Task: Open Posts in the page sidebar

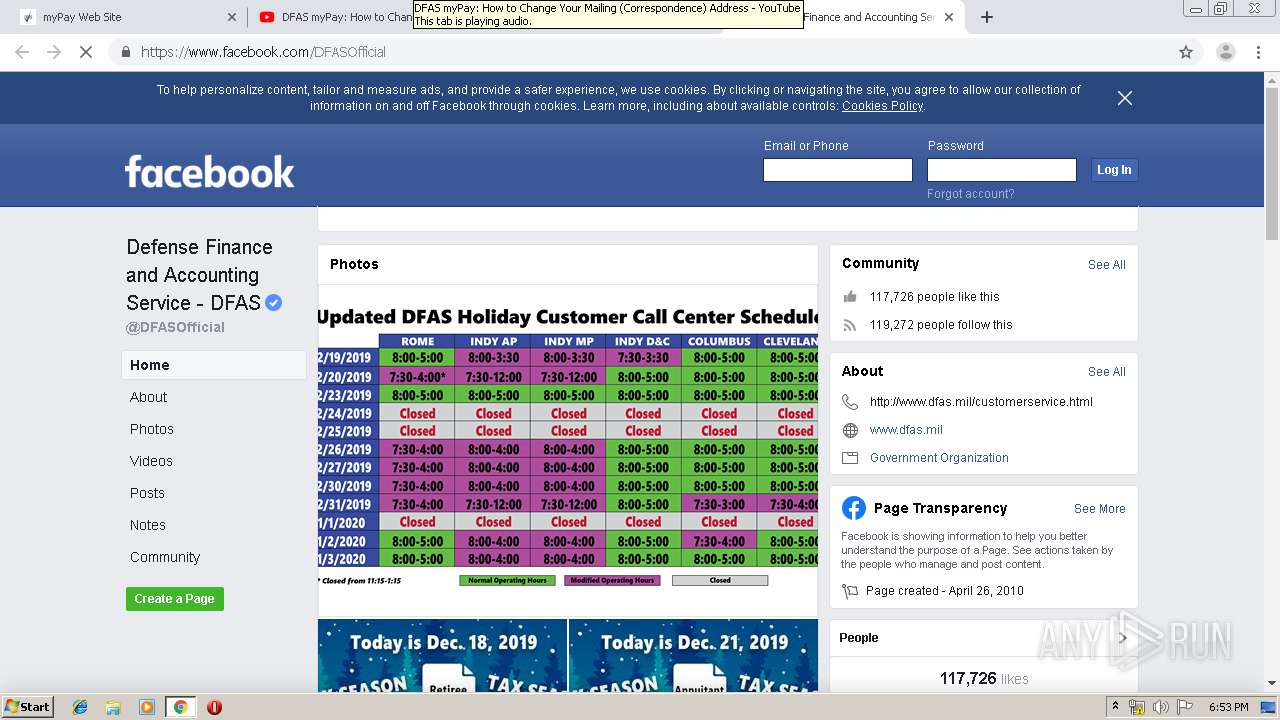Action: [x=147, y=493]
